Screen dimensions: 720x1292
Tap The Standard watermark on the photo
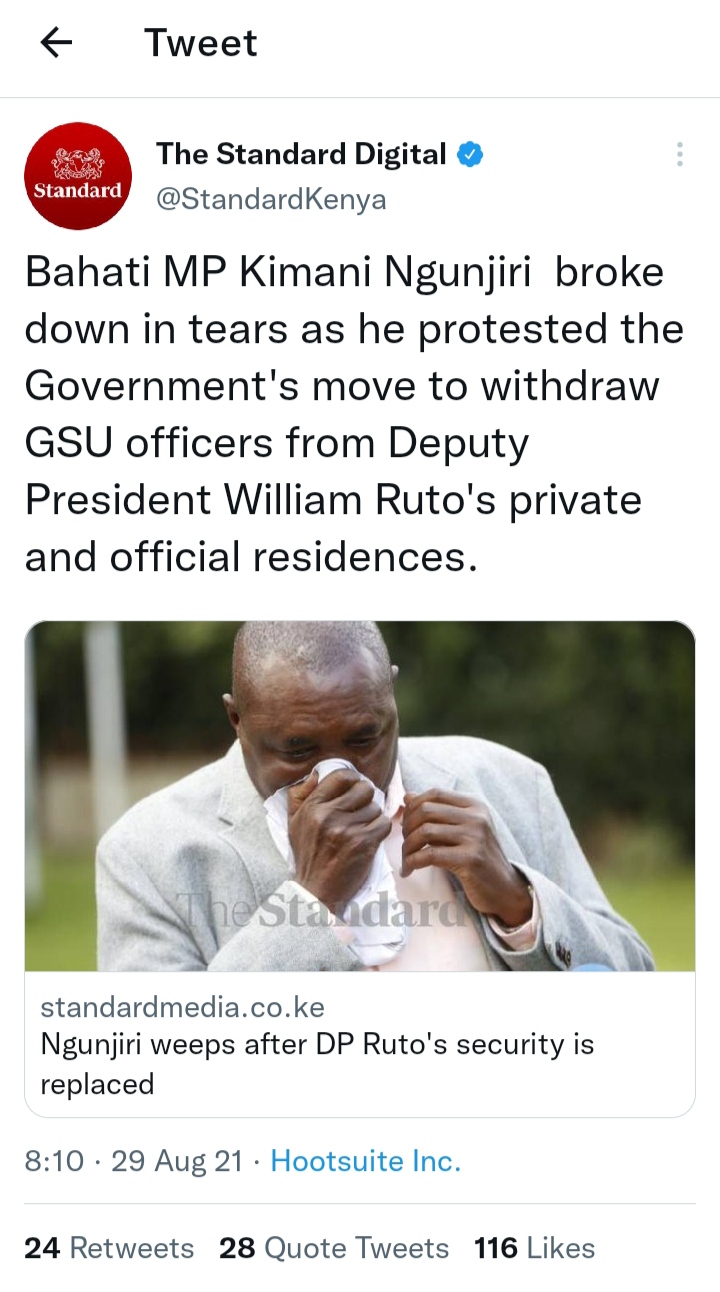click(x=322, y=911)
